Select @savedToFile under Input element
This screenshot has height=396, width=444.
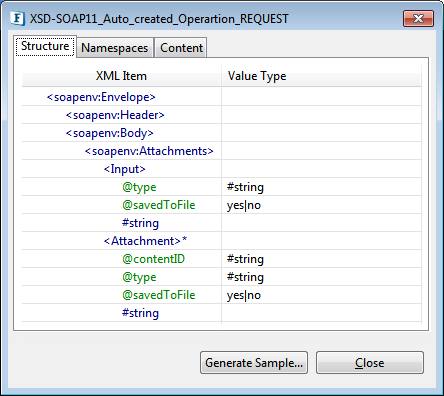[x=159, y=205]
